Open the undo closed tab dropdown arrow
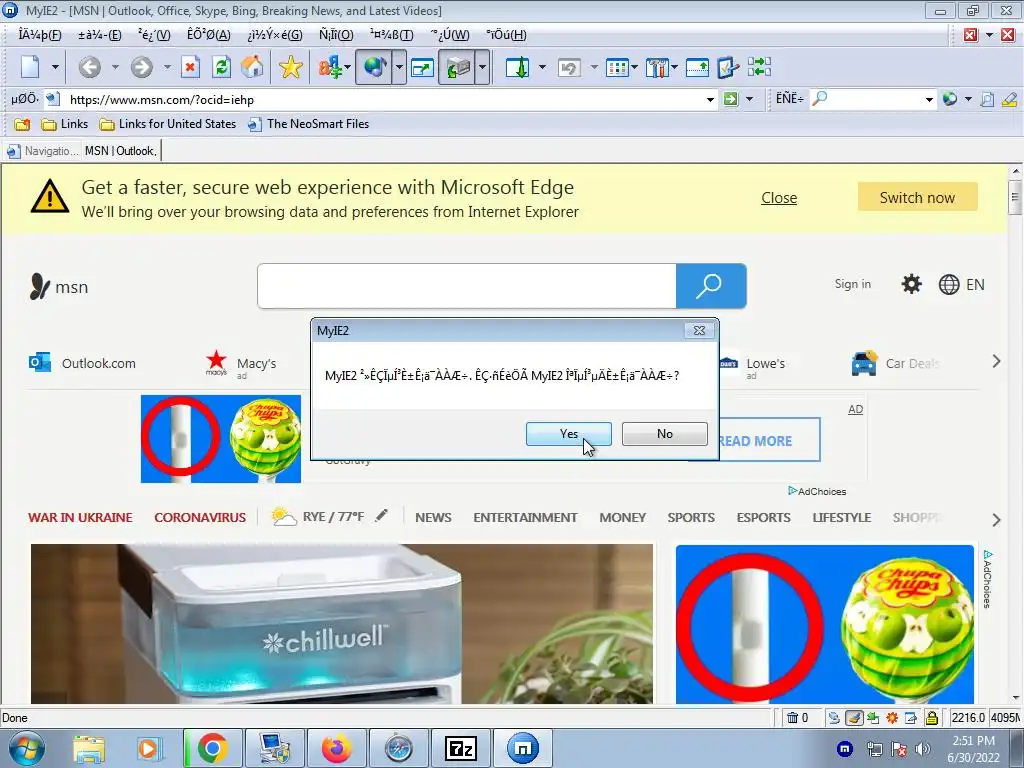1024x768 pixels. point(594,67)
